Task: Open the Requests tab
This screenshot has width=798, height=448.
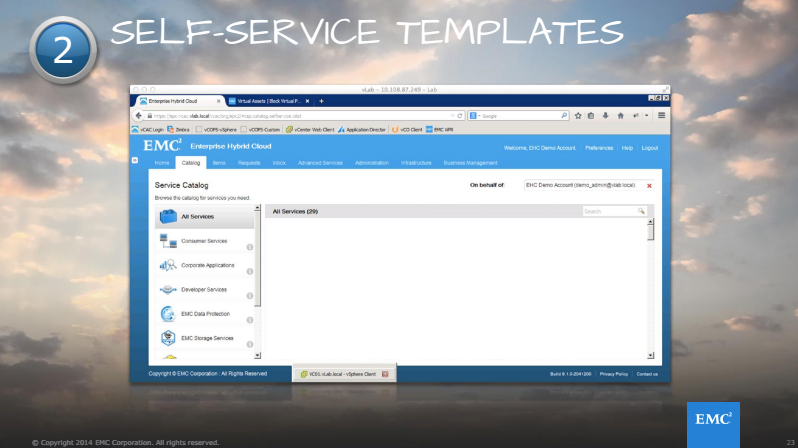Action: (x=249, y=163)
